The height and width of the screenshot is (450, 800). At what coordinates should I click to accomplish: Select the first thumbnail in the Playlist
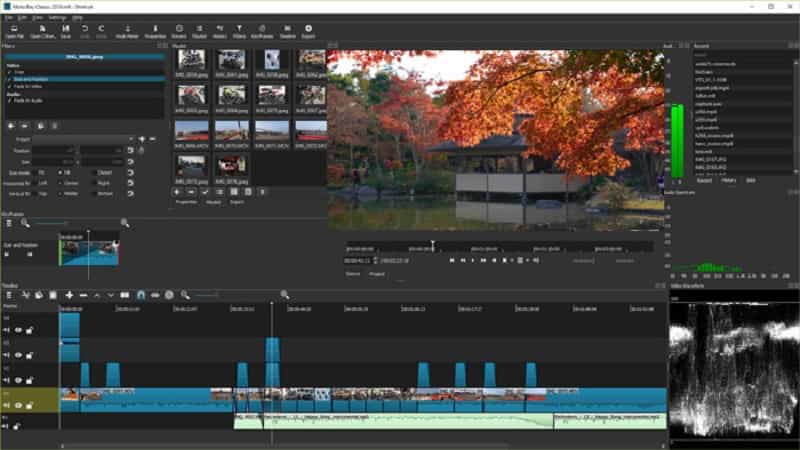[x=190, y=60]
